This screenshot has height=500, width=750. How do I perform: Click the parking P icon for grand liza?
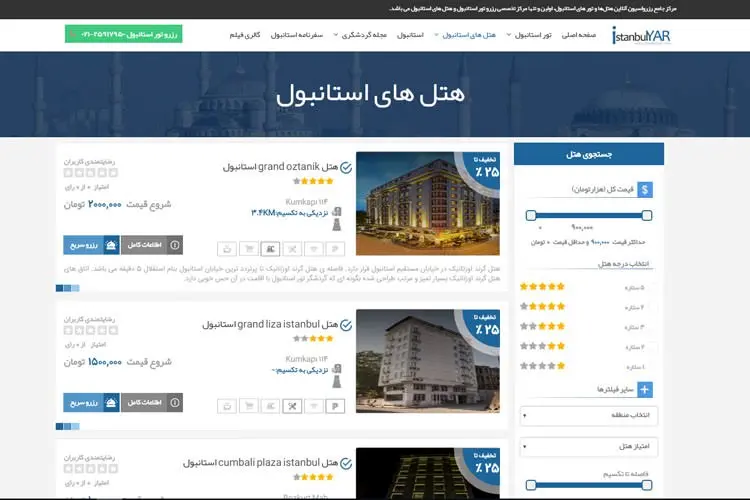(335, 406)
